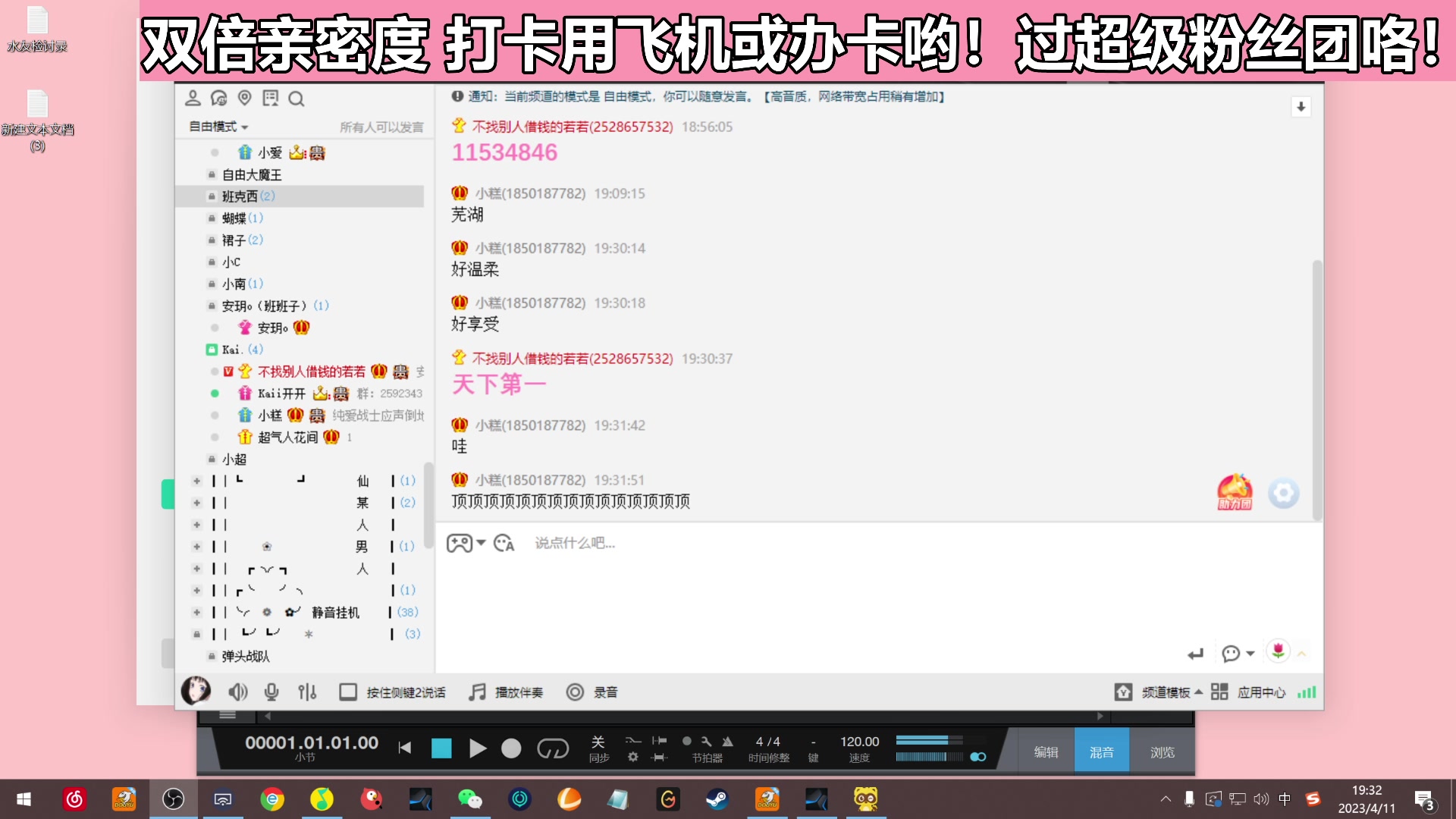The image size is (1456, 819).
Task: Open the 自由模式 dropdown
Action: [x=218, y=127]
